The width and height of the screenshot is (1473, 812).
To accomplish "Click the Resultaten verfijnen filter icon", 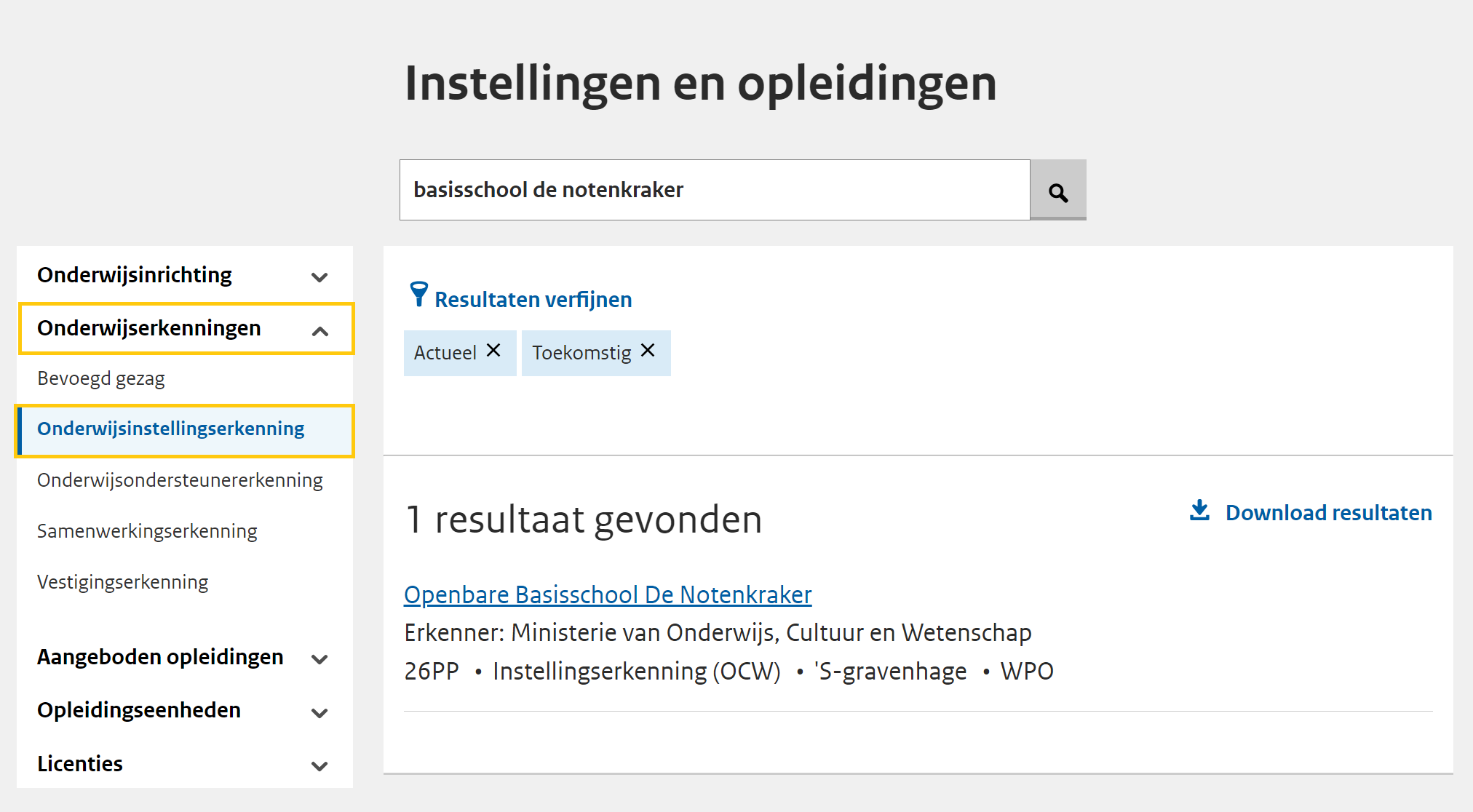I will point(418,294).
